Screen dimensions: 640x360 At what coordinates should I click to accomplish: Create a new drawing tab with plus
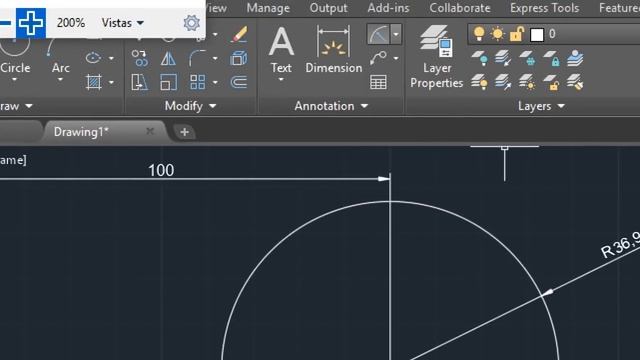coord(184,132)
